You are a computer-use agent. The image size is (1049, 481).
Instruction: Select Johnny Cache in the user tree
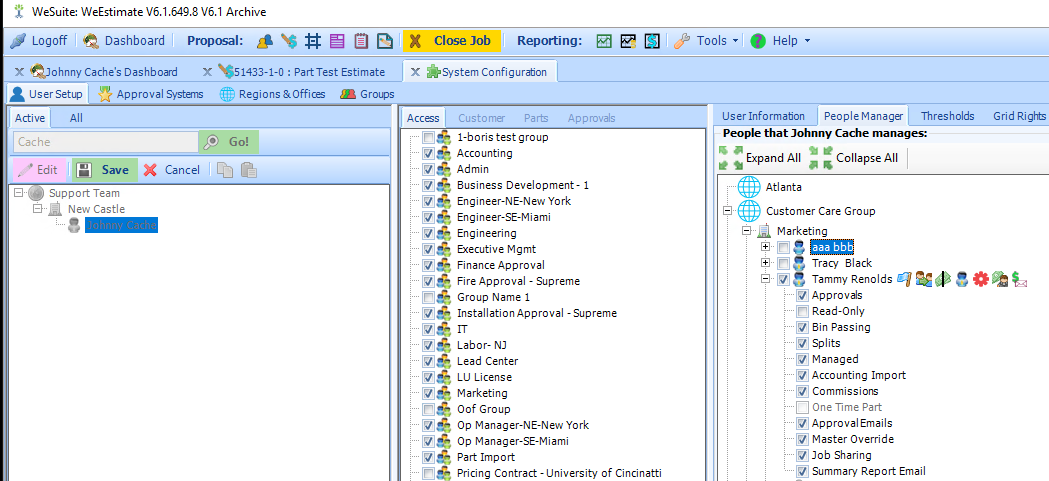[x=121, y=225]
